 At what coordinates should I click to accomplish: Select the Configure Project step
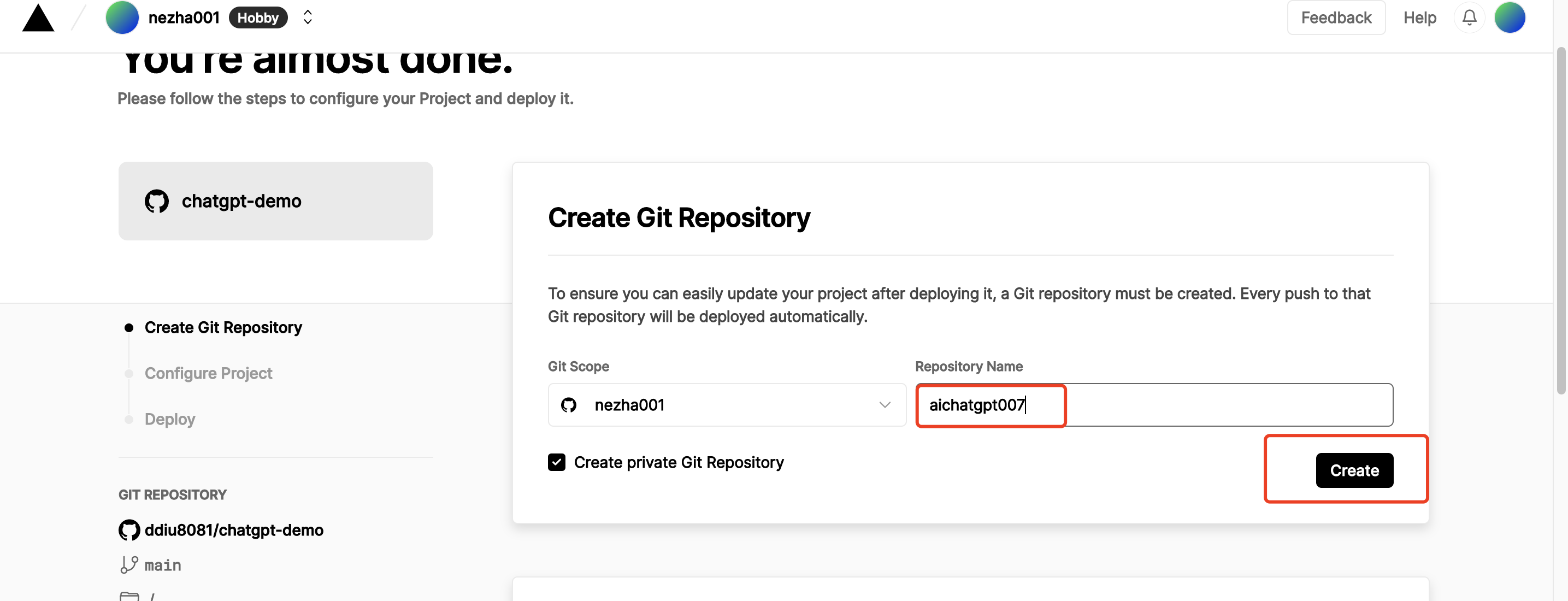coord(208,373)
